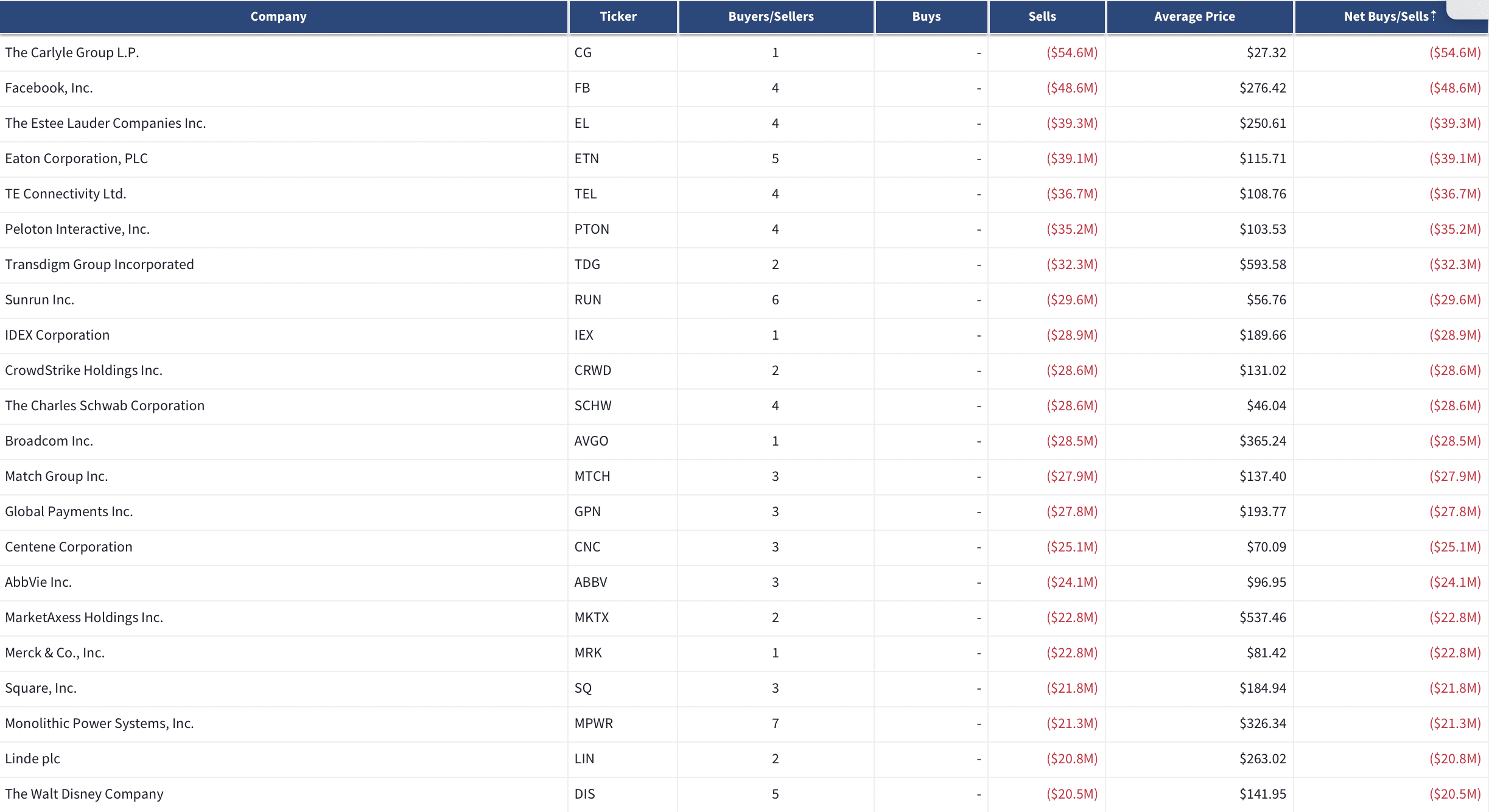Select Monolithic Power Systems, Inc. name
The height and width of the screenshot is (812, 1489).
(99, 723)
